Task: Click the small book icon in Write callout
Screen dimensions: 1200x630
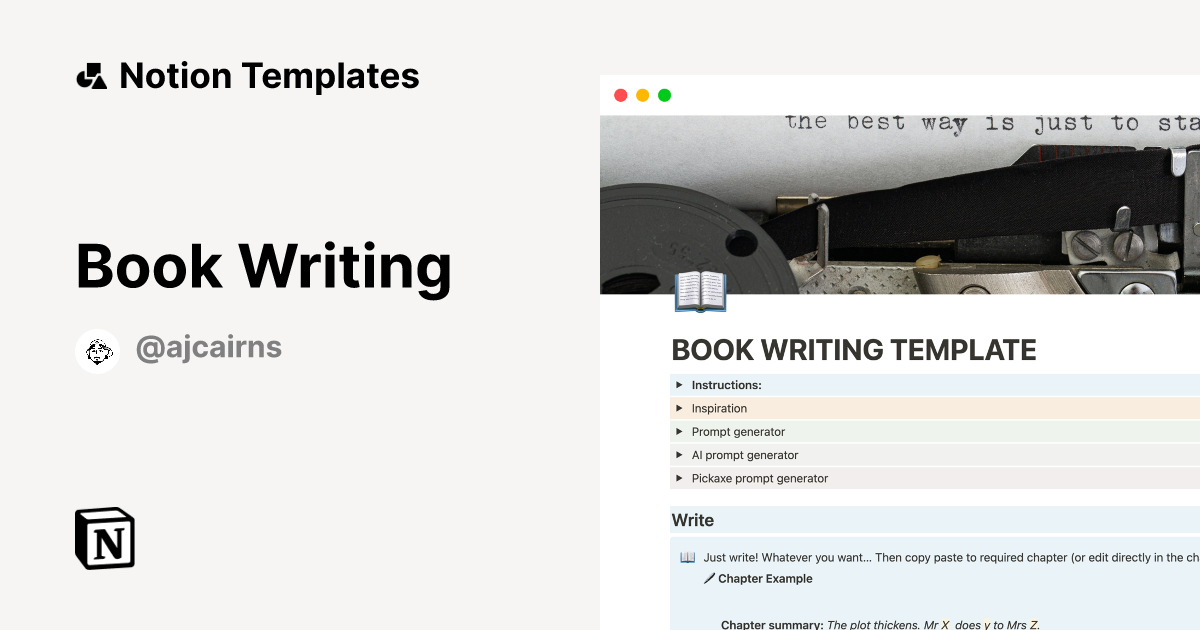Action: point(687,558)
